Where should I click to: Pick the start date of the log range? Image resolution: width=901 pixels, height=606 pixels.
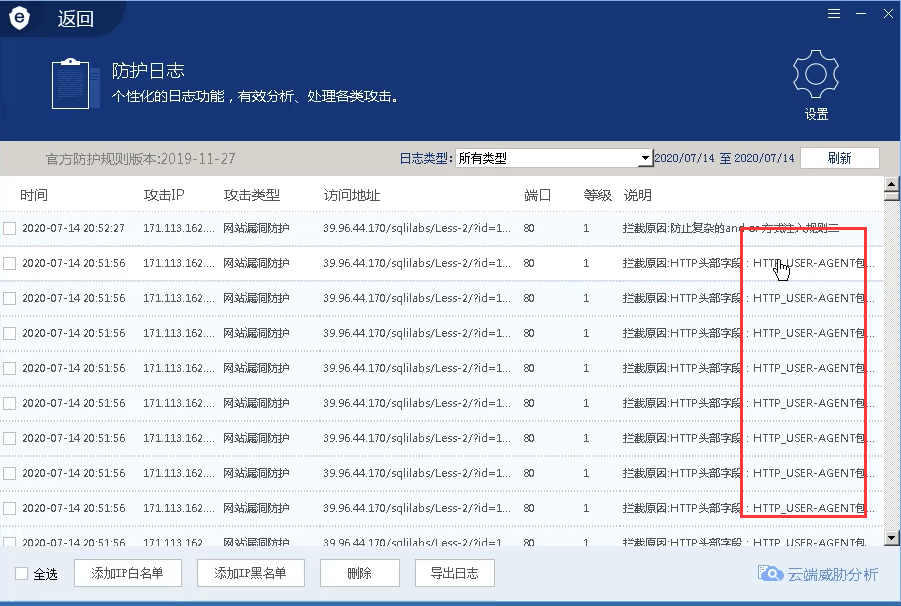[x=684, y=158]
